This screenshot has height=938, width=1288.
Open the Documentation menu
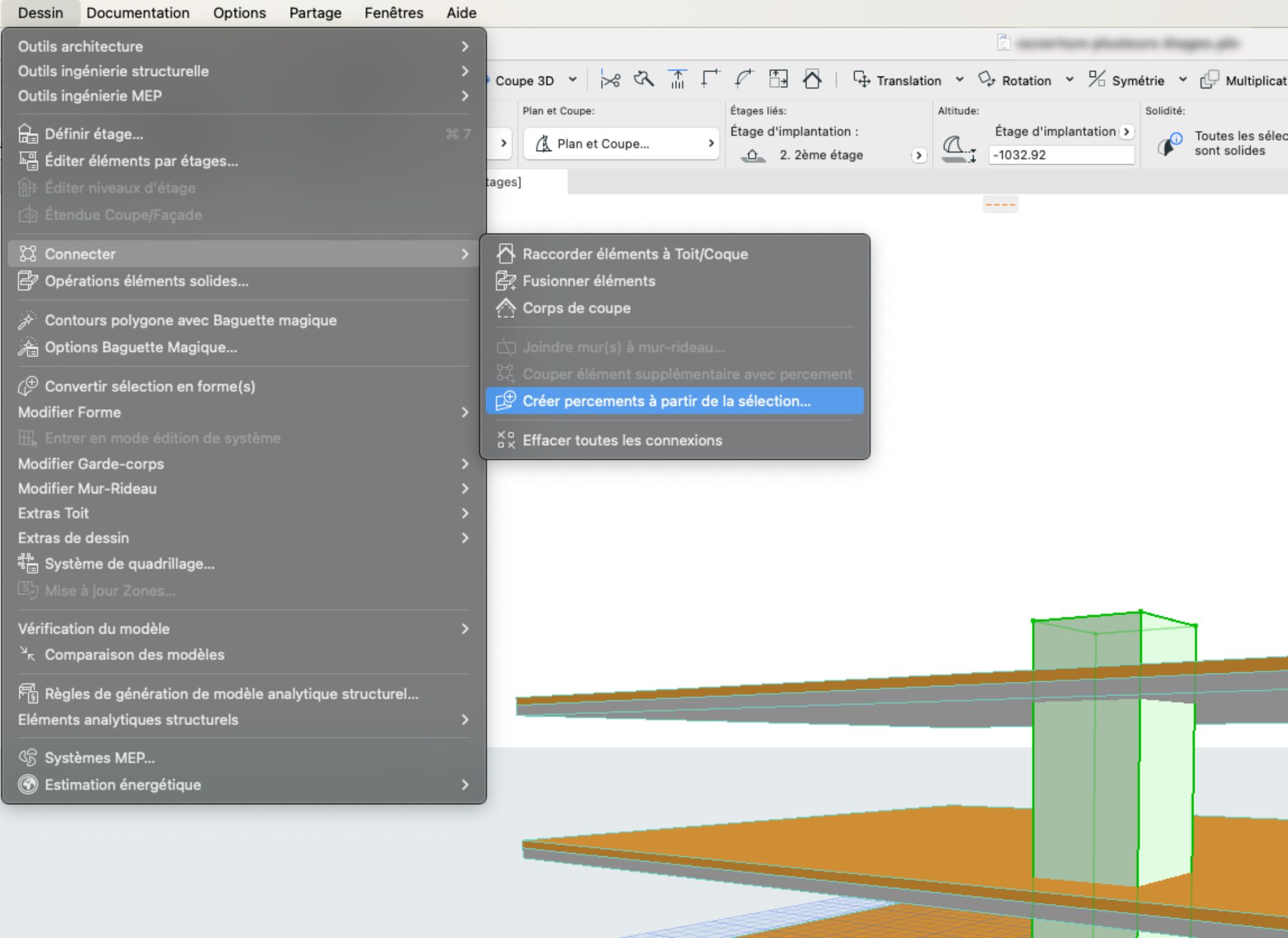pyautogui.click(x=138, y=13)
